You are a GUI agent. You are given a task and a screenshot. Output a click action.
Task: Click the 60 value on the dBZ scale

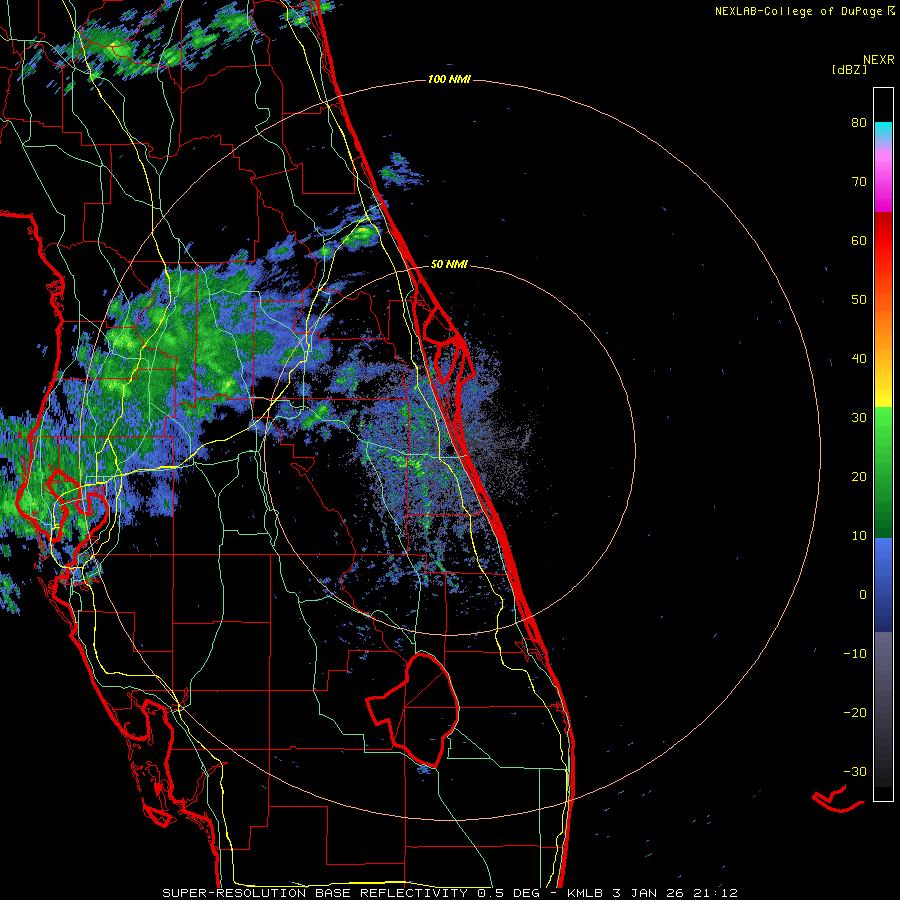tap(859, 240)
